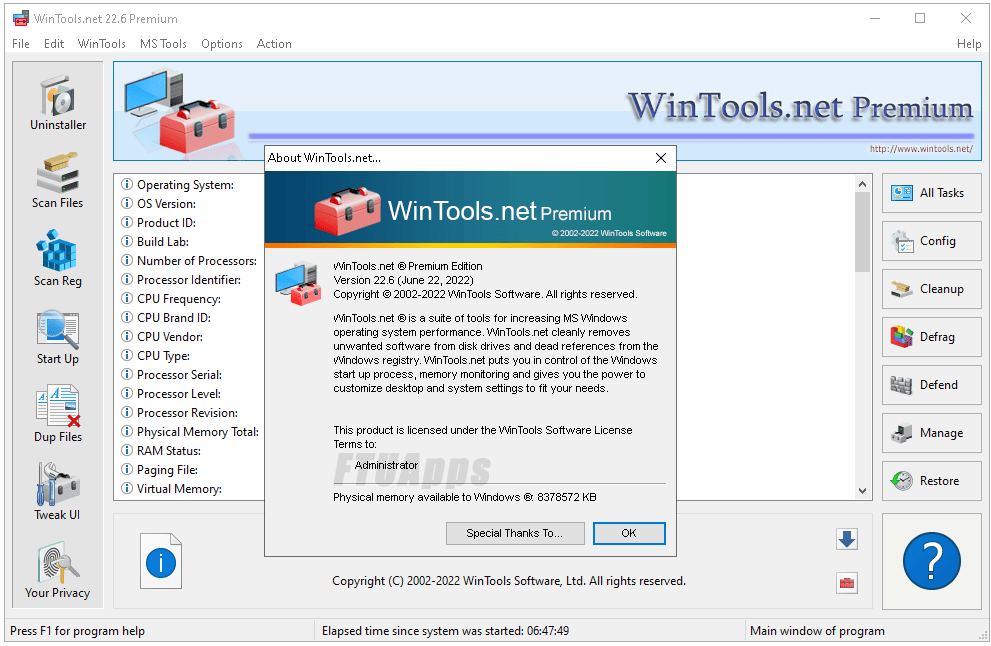Click the computer-toolbox icon beside version text
Viewport: 991px width, 646px height.
point(298,283)
